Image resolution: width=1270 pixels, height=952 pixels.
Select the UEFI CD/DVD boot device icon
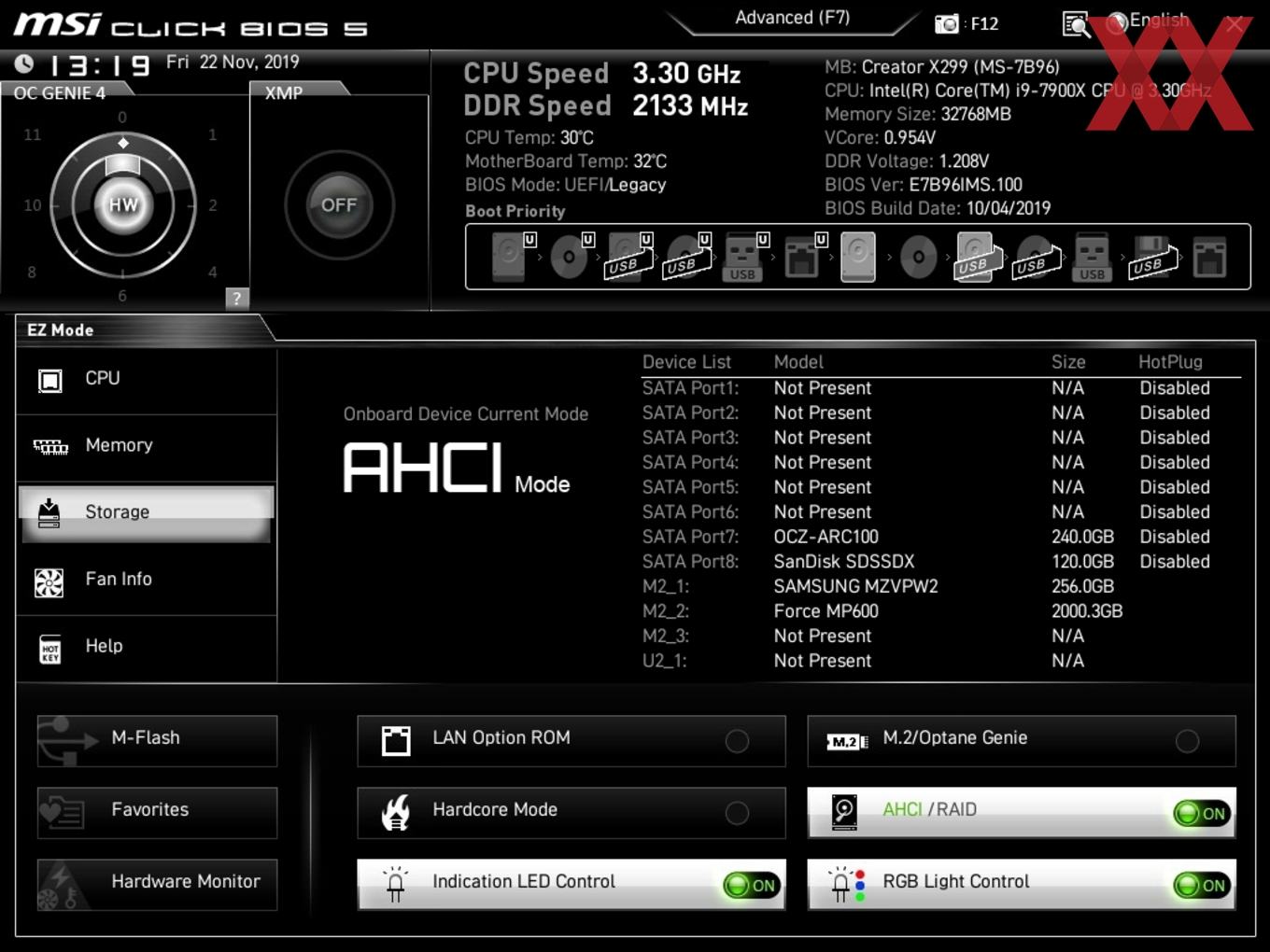point(571,257)
